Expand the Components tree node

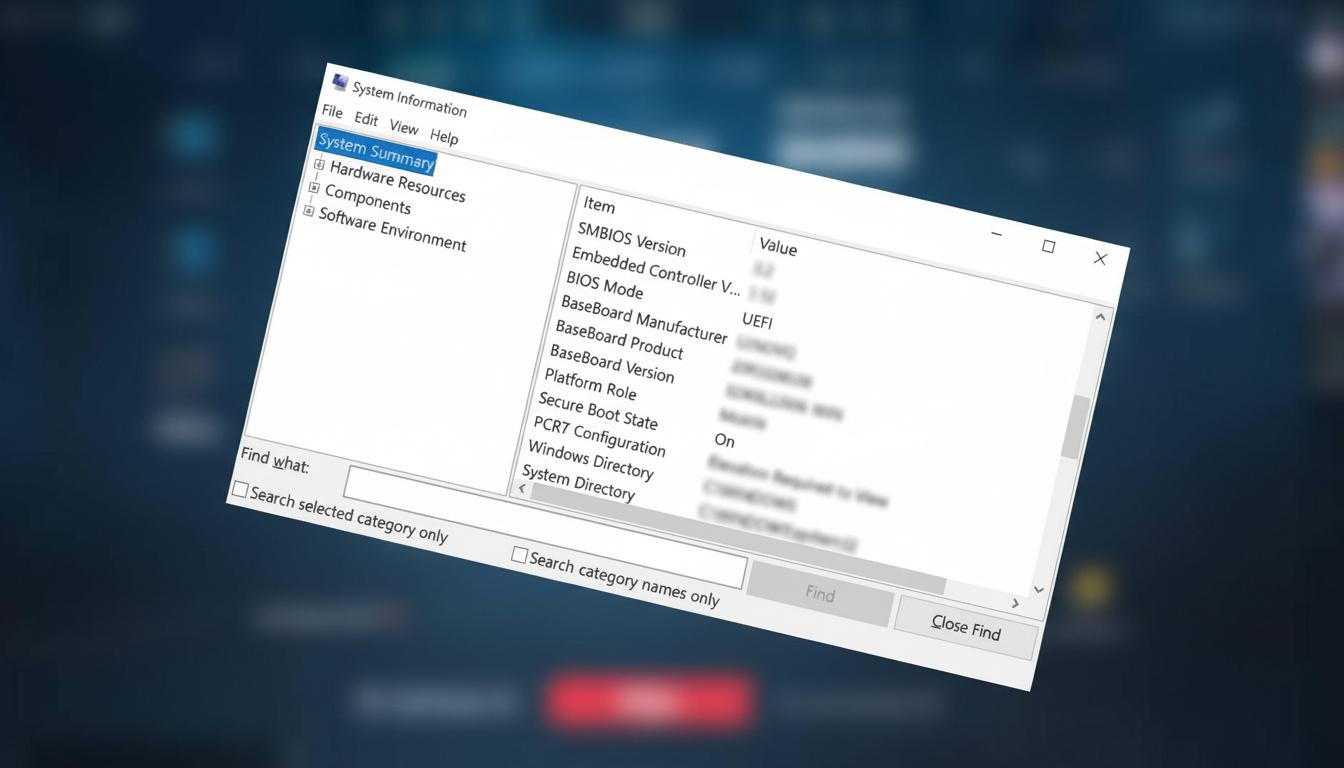pos(314,188)
